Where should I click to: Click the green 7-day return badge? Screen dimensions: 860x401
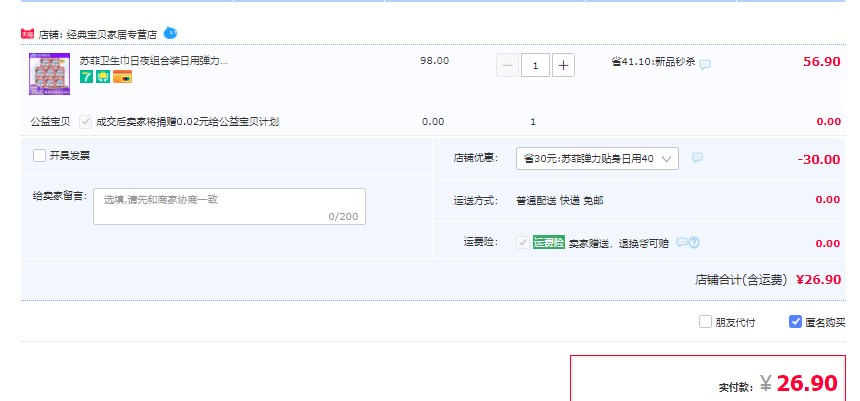pyautogui.click(x=86, y=77)
